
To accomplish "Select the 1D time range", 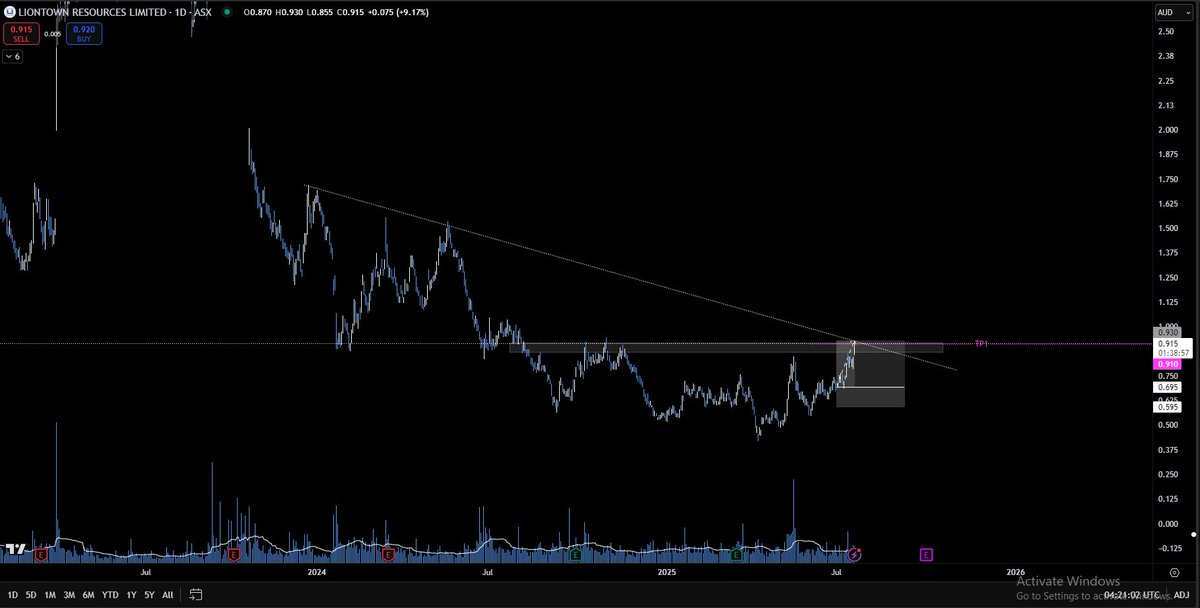I will [12, 594].
